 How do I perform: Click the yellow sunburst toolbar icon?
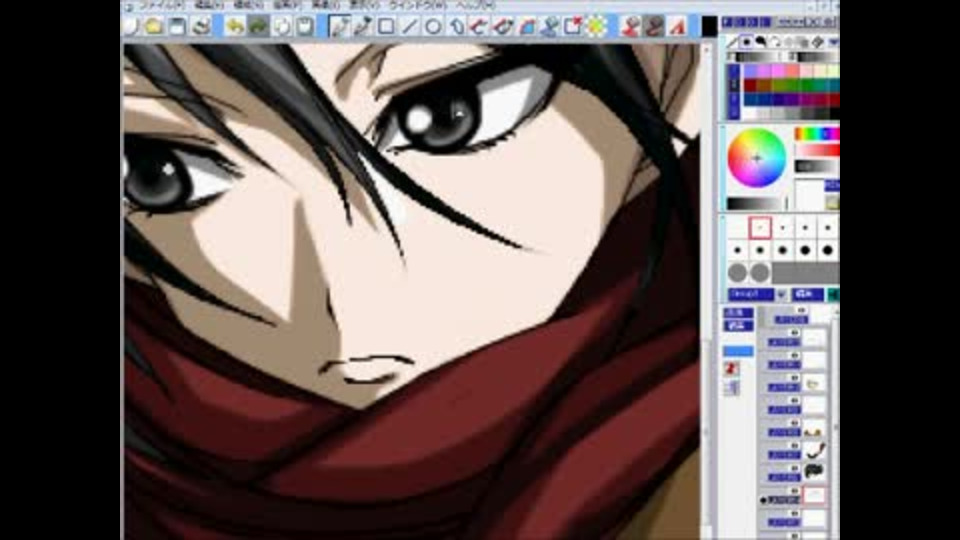pos(596,26)
